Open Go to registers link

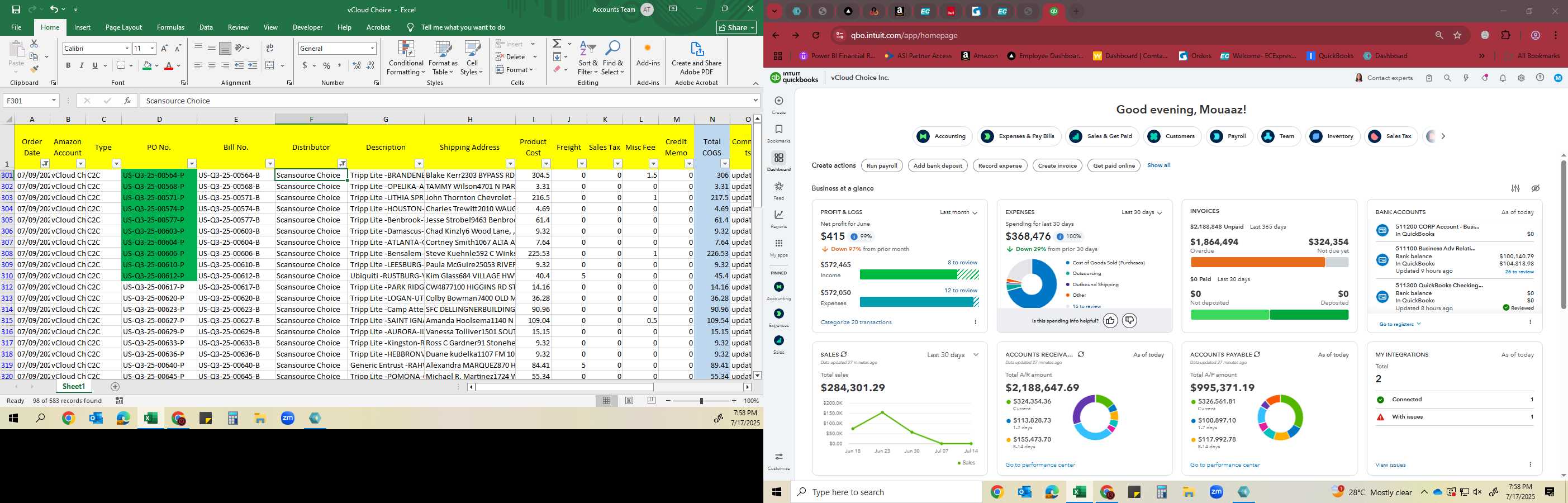pos(1399,324)
